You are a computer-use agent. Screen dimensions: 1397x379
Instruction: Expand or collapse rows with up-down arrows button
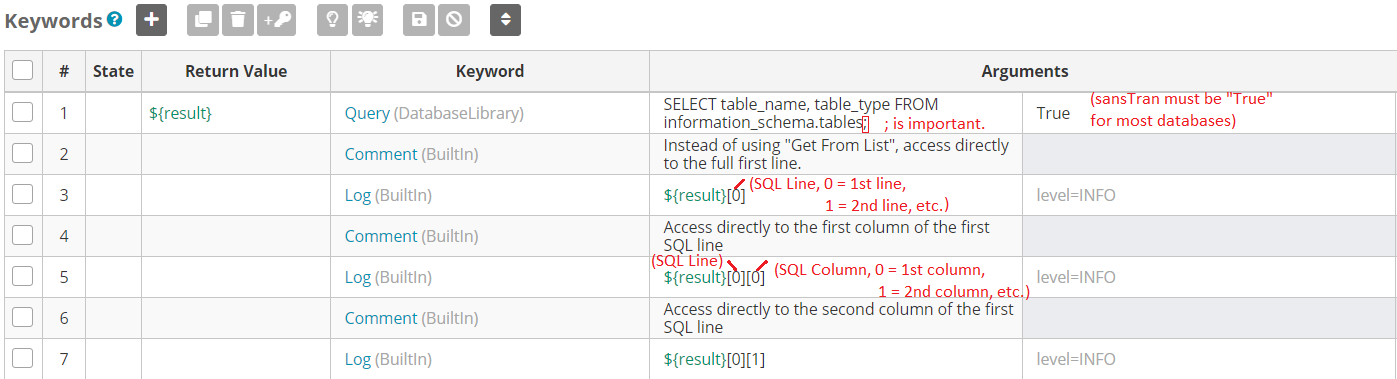pos(506,19)
